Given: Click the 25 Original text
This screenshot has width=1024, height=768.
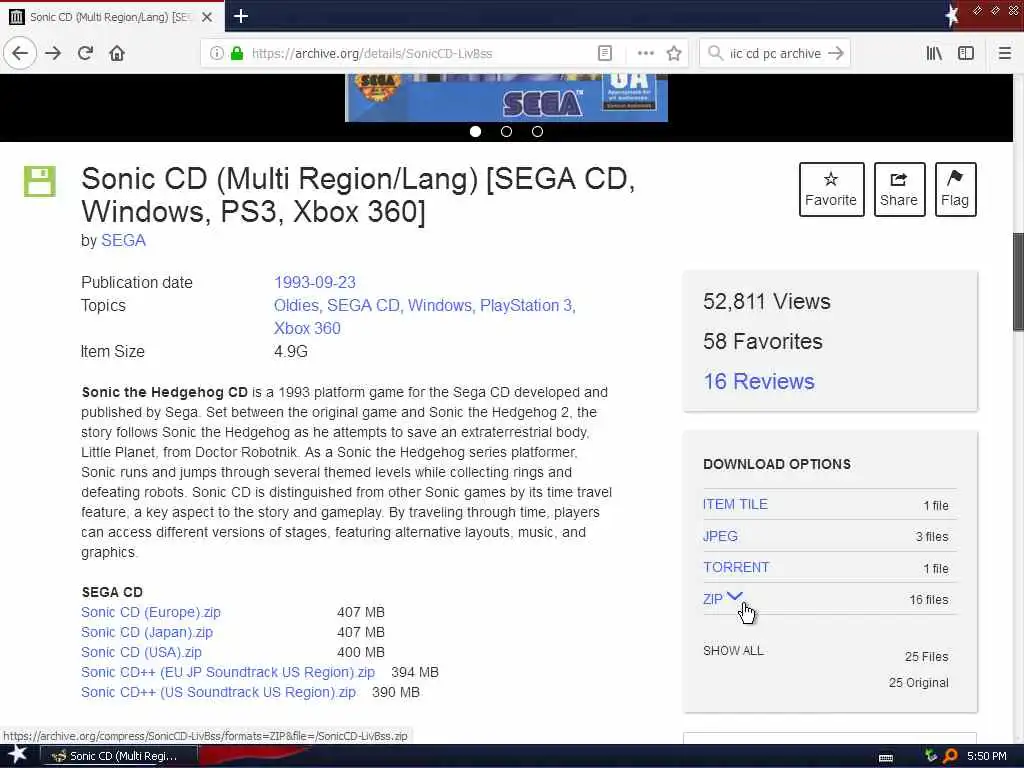Looking at the screenshot, I should 918,682.
